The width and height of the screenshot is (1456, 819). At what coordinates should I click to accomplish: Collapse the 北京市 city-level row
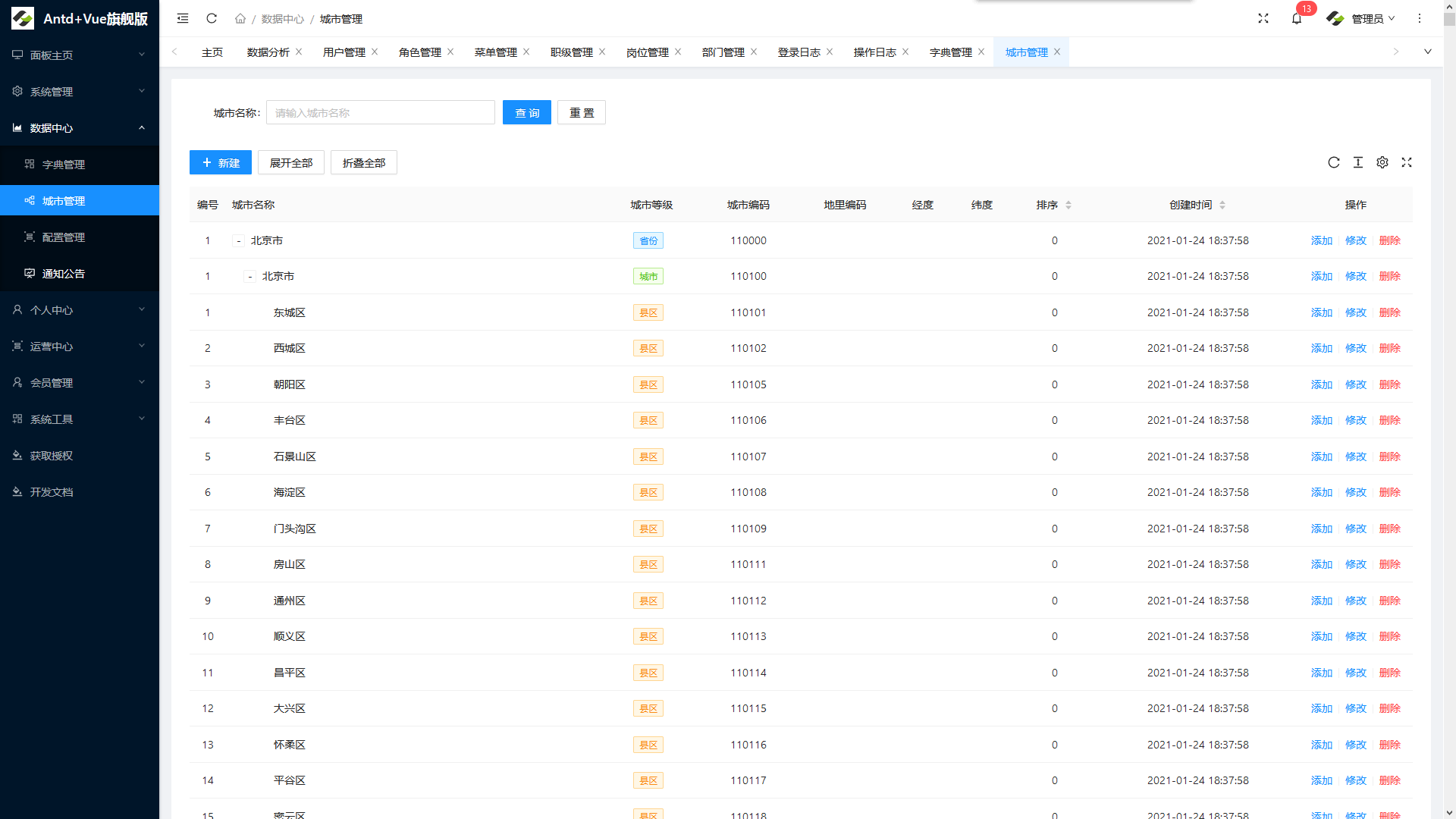[x=249, y=277]
